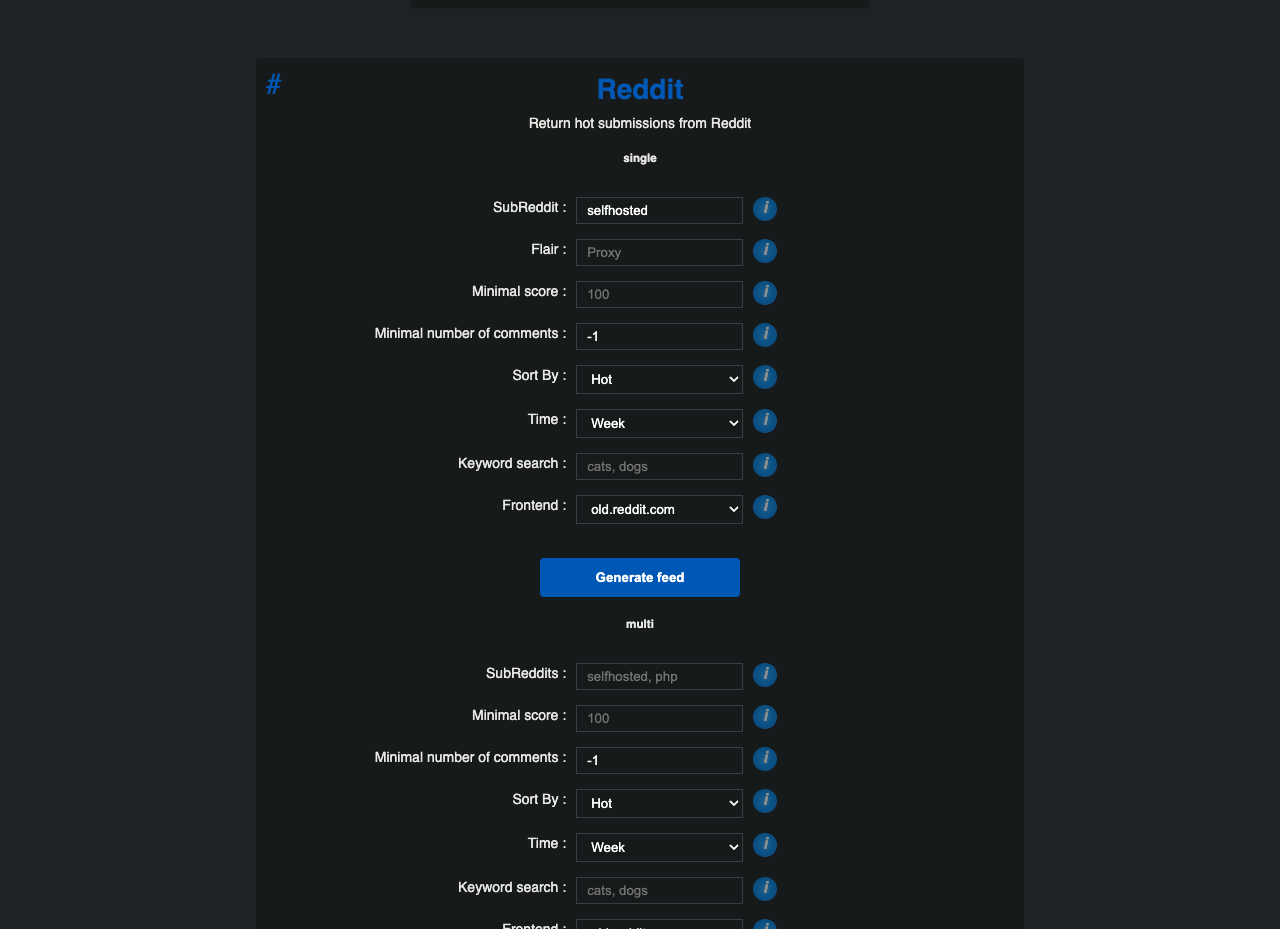The height and width of the screenshot is (929, 1280).
Task: Expand the Frontend old.reddit.com dropdown
Action: point(659,509)
